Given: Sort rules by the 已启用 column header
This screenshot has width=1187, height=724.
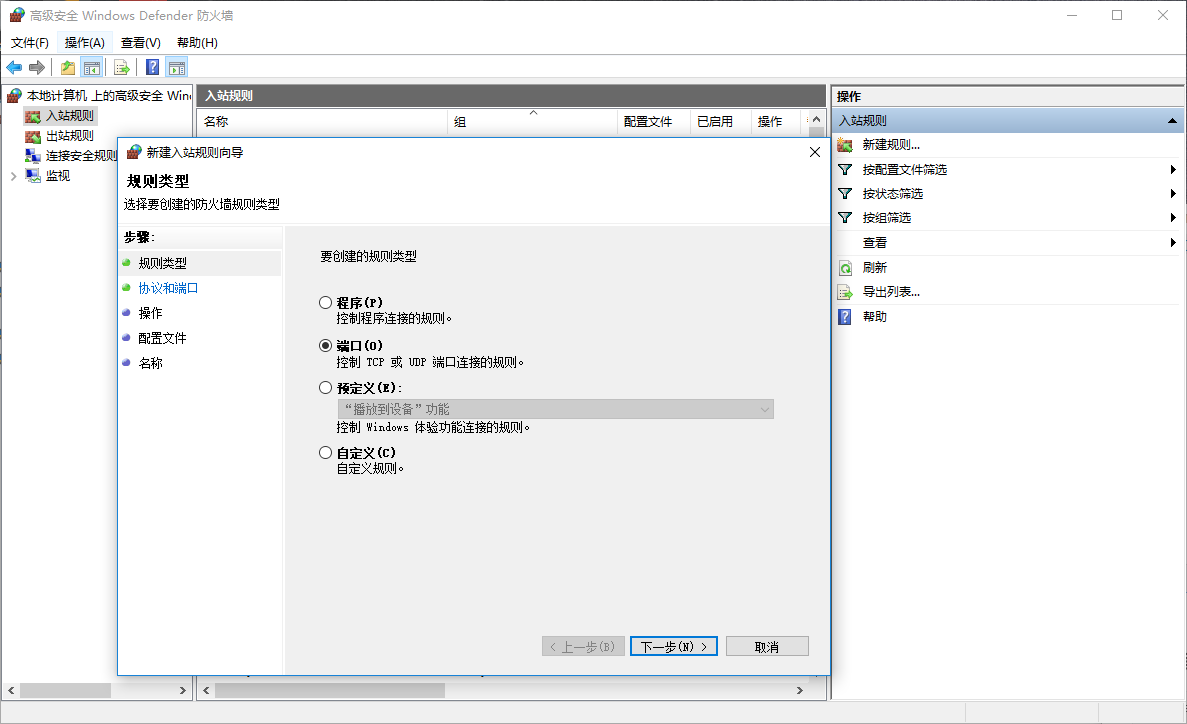Looking at the screenshot, I should (x=721, y=122).
